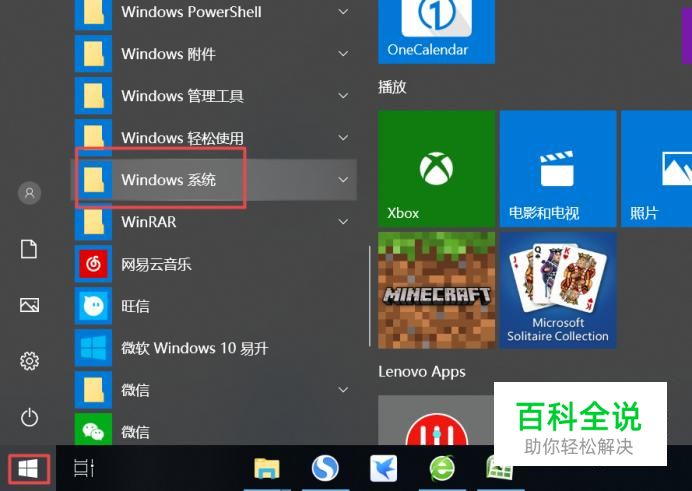The image size is (692, 491).
Task: Select the Windows 系统 folder label
Action: (169, 180)
